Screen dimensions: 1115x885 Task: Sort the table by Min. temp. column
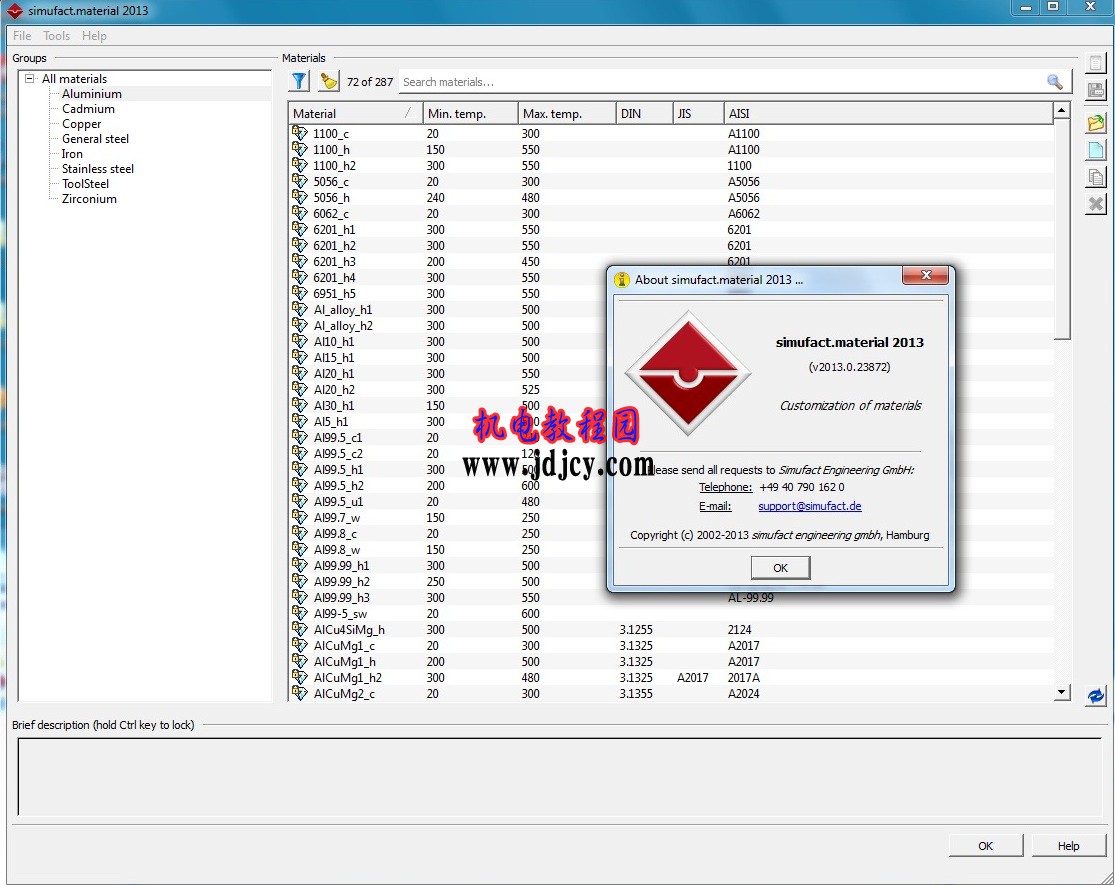470,113
